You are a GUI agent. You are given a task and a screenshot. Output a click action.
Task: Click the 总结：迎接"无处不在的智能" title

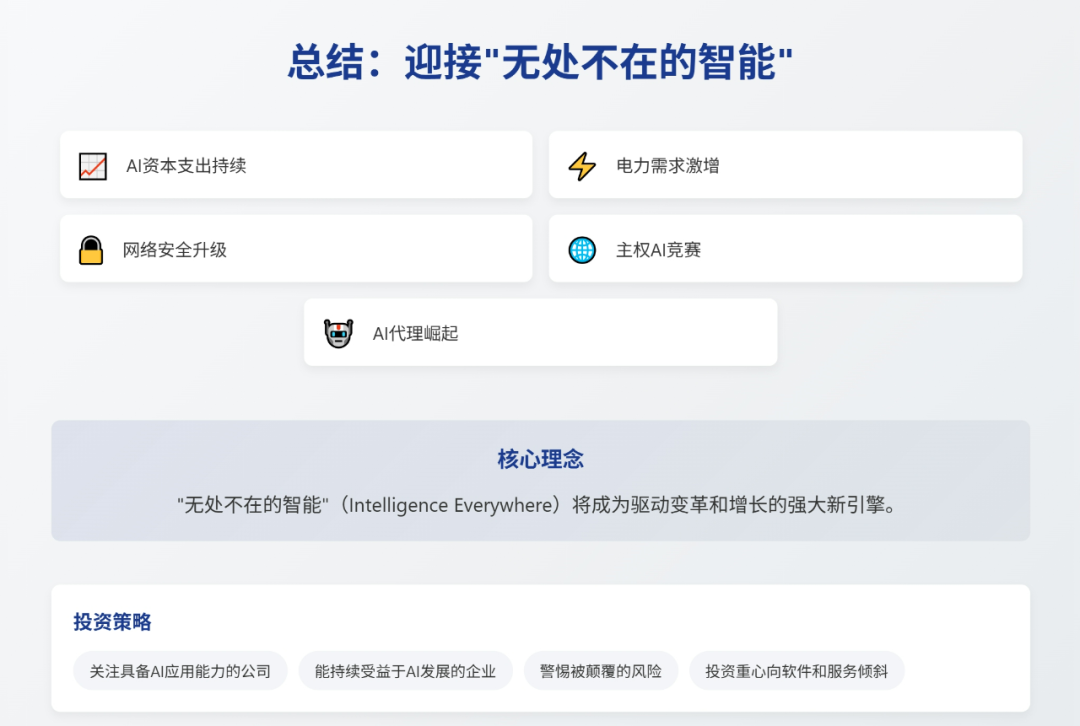coord(541,63)
